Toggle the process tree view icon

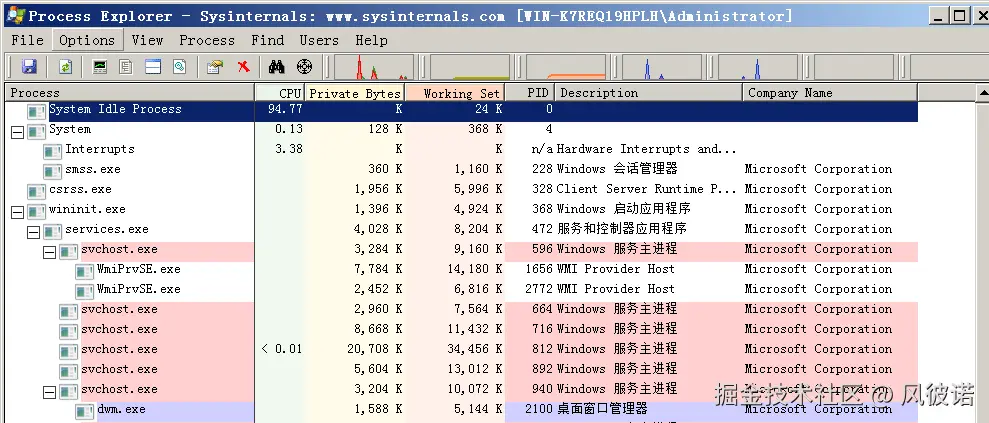pyautogui.click(x=126, y=67)
